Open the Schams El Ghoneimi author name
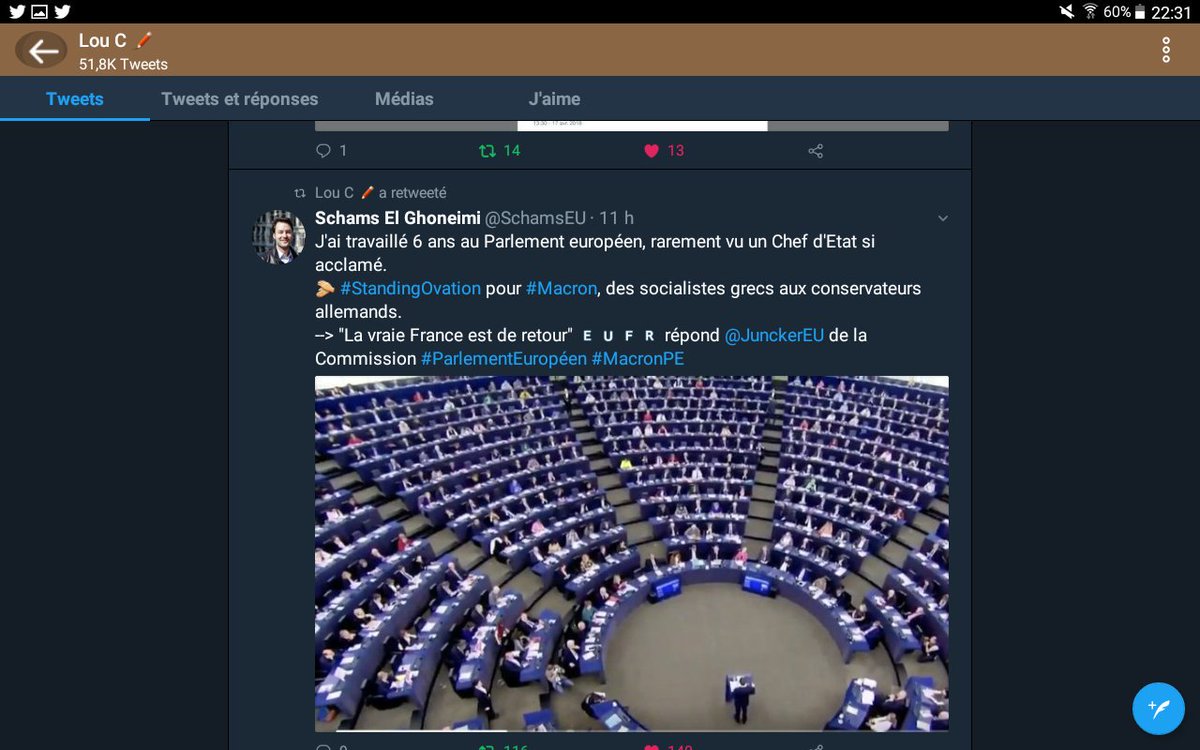 (397, 218)
